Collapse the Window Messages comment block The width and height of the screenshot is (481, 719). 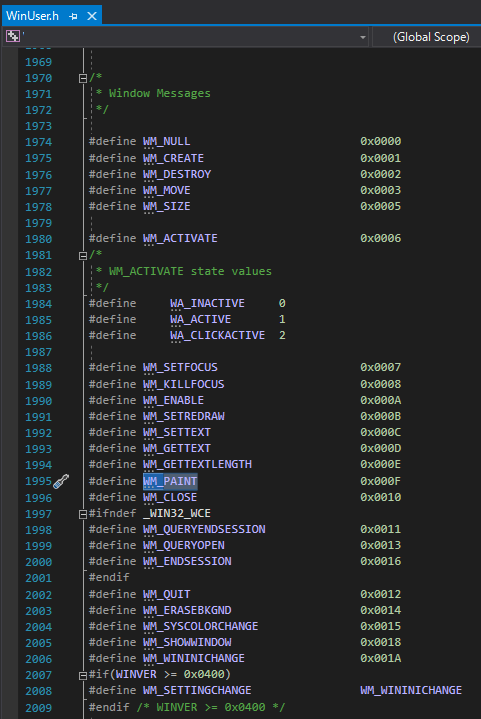(x=83, y=78)
